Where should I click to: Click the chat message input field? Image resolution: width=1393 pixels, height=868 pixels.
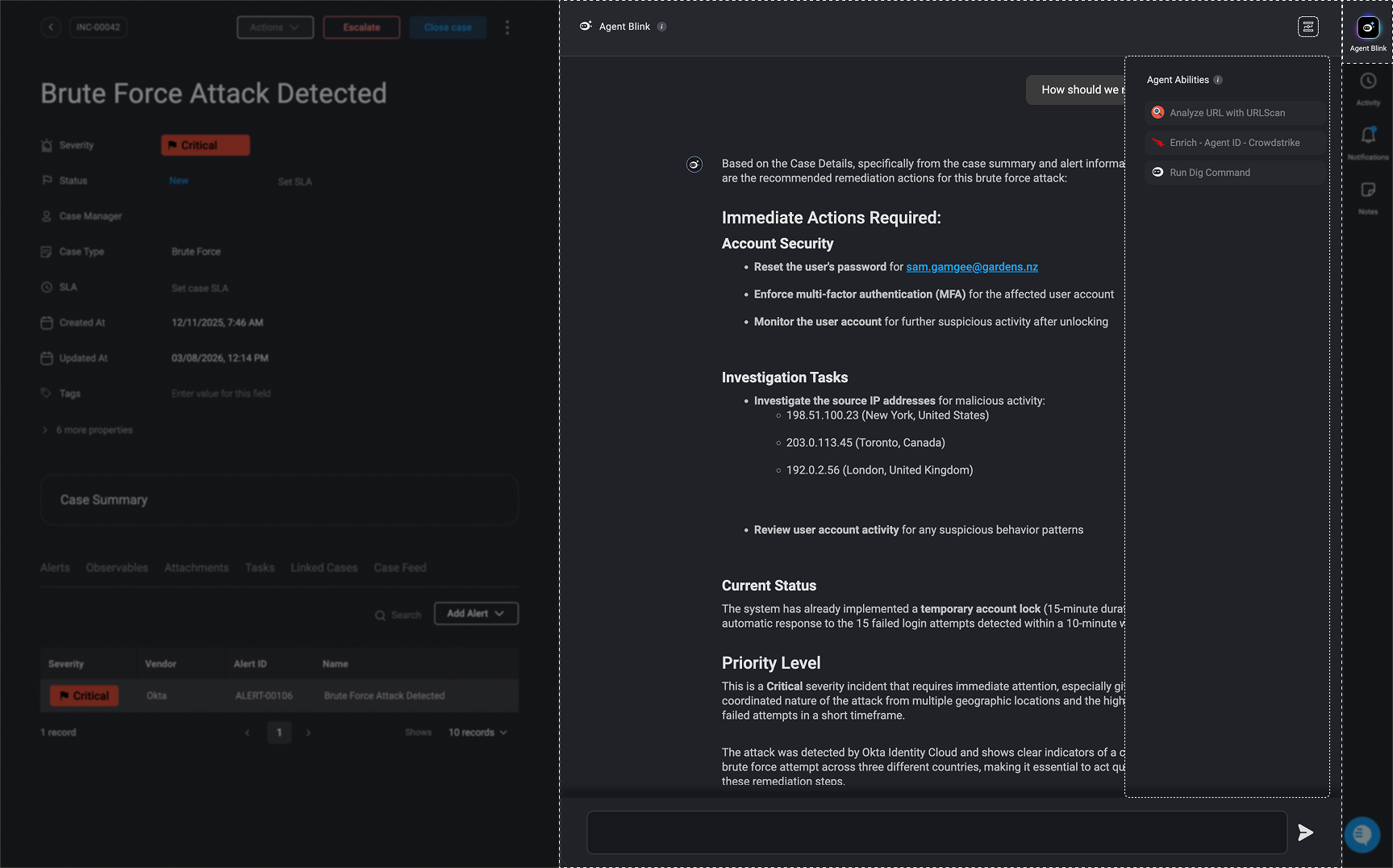(x=936, y=833)
